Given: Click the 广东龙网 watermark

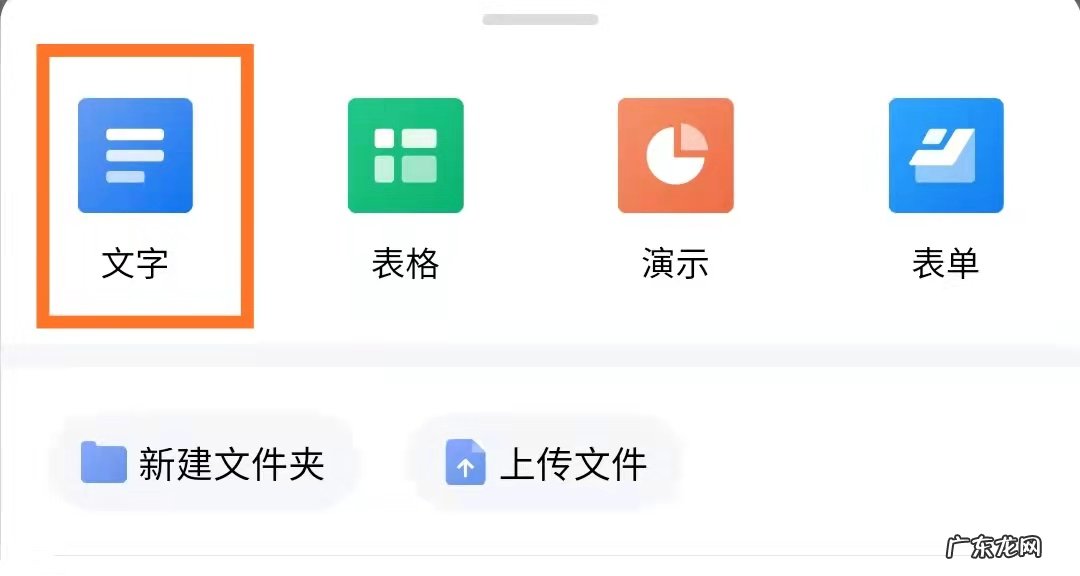Looking at the screenshot, I should [994, 548].
